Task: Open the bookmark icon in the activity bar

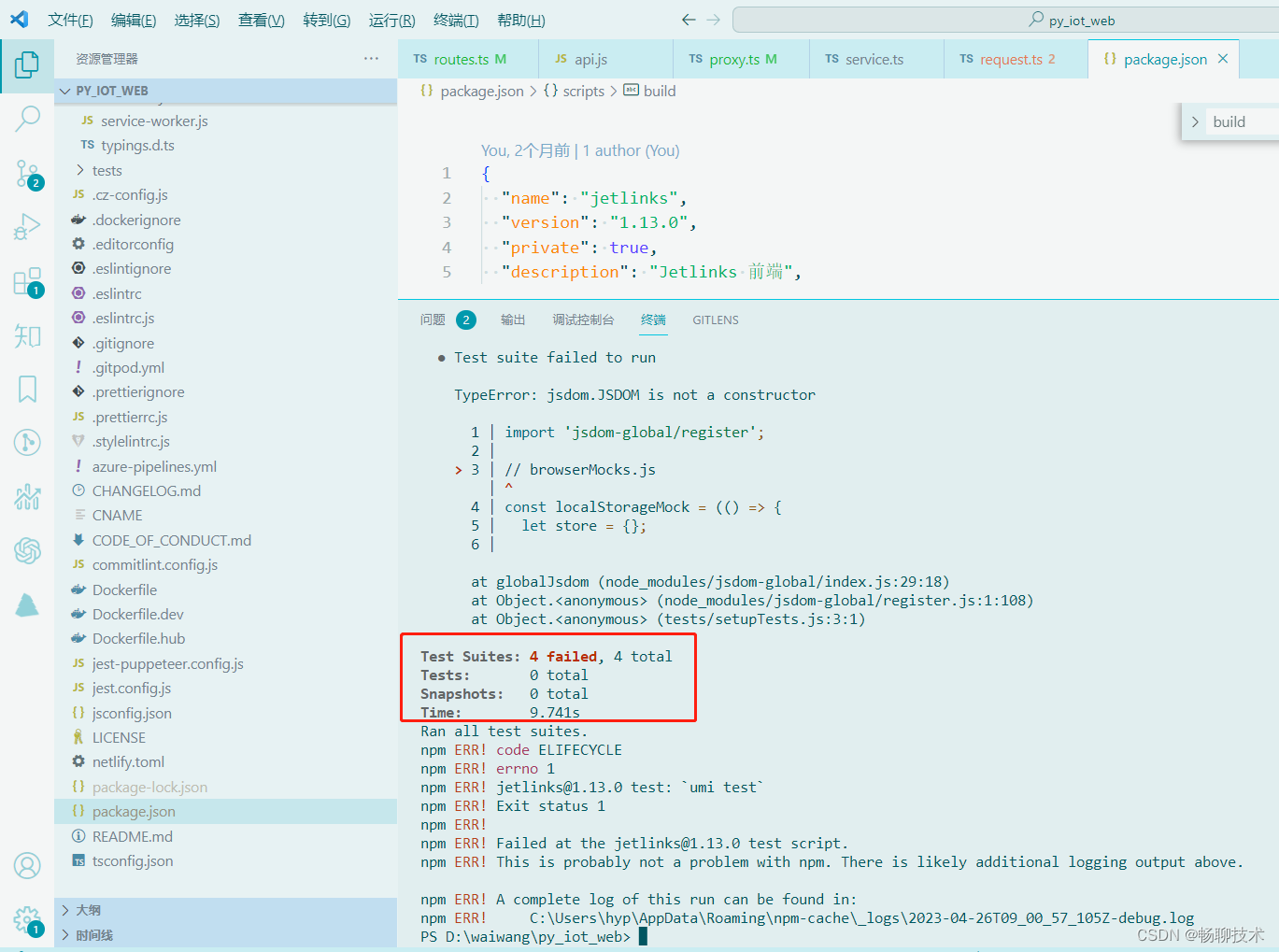Action: point(27,388)
